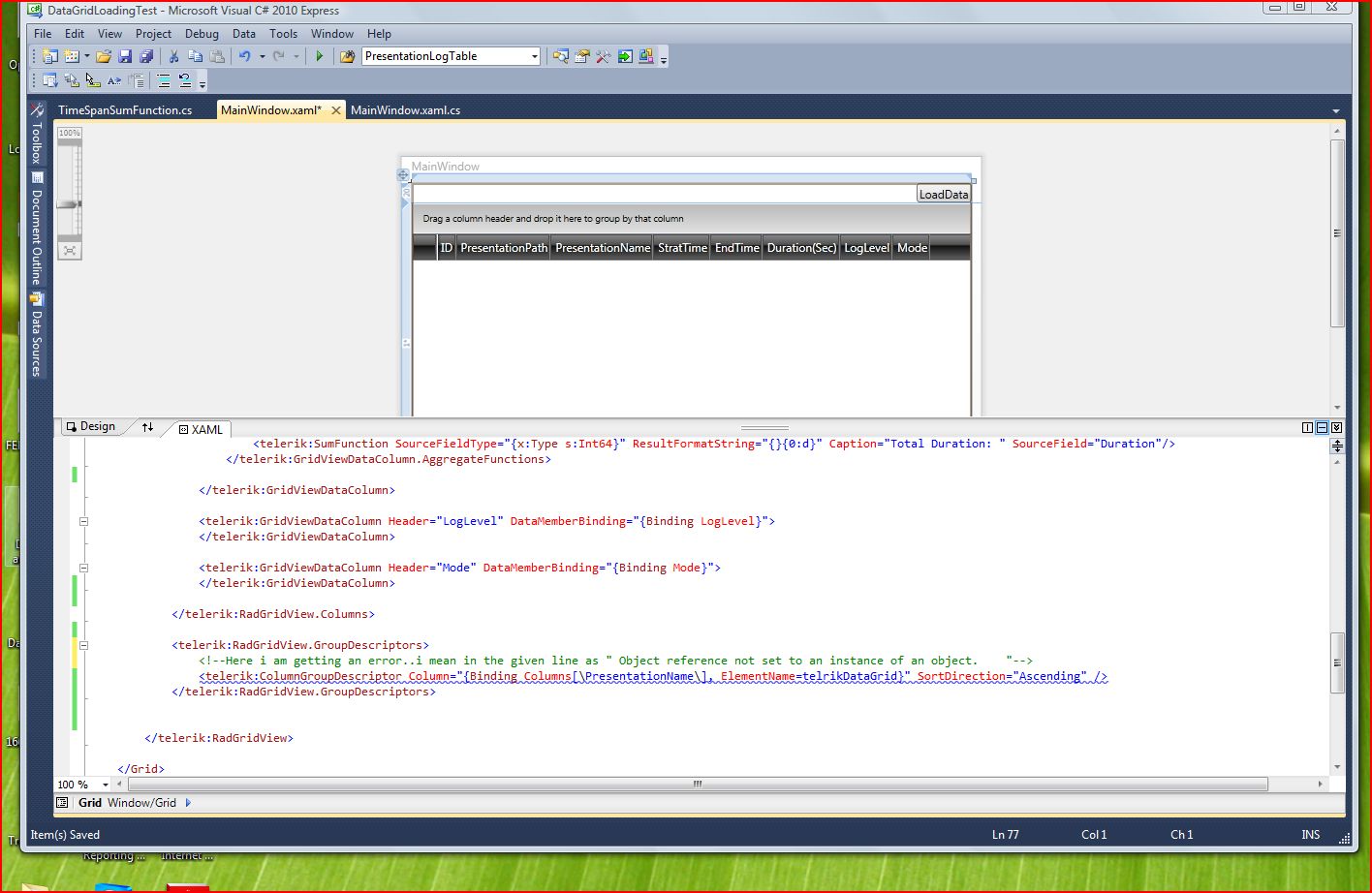Click the Window/Grid path in the breadcrumb
The height and width of the screenshot is (893, 1372).
(141, 803)
